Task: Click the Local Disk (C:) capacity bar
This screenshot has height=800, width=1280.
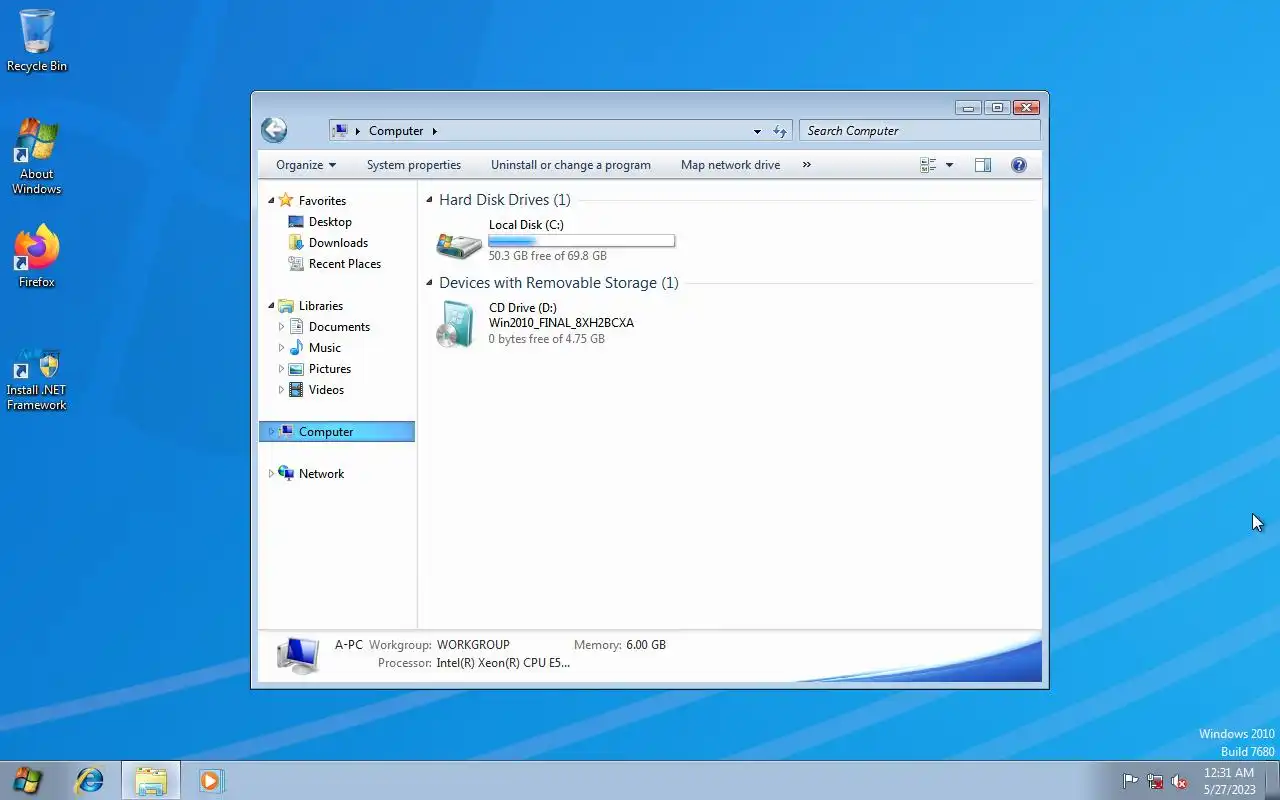Action: 581,241
